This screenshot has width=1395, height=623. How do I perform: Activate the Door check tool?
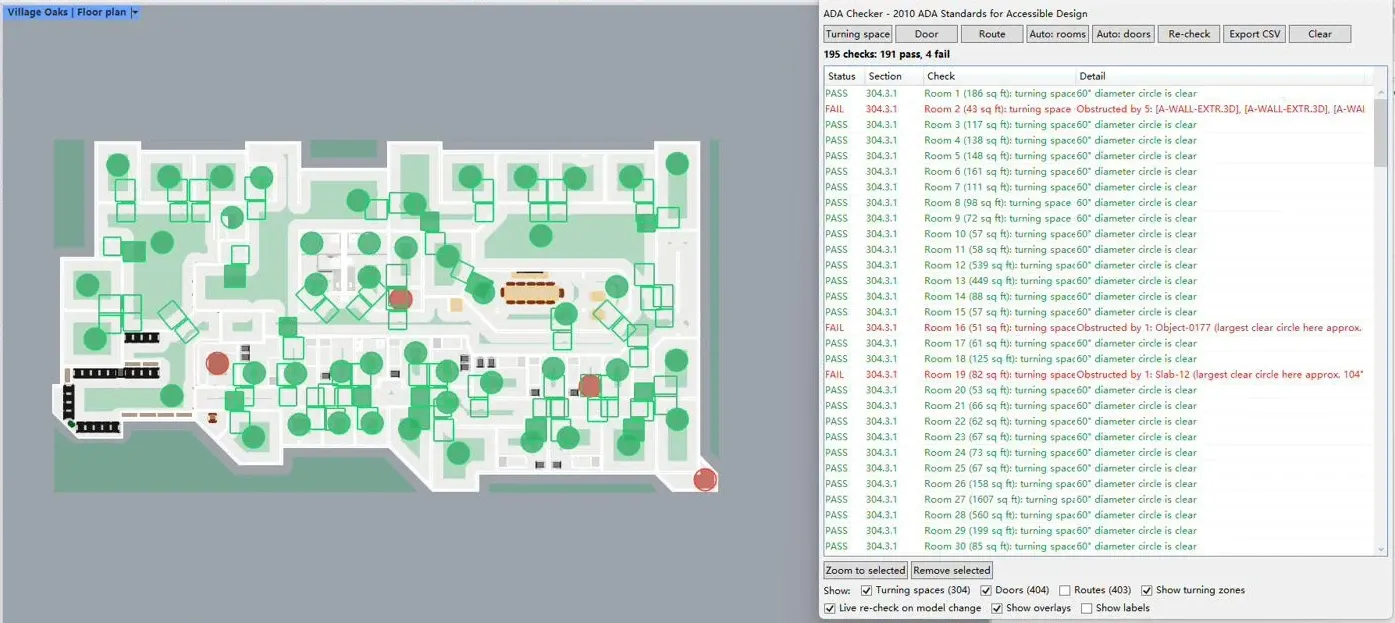[x=927, y=34]
